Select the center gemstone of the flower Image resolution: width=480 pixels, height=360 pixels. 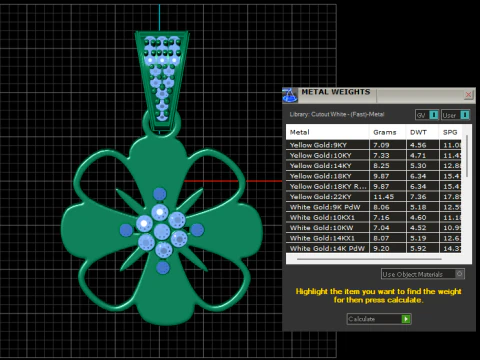[162, 231]
